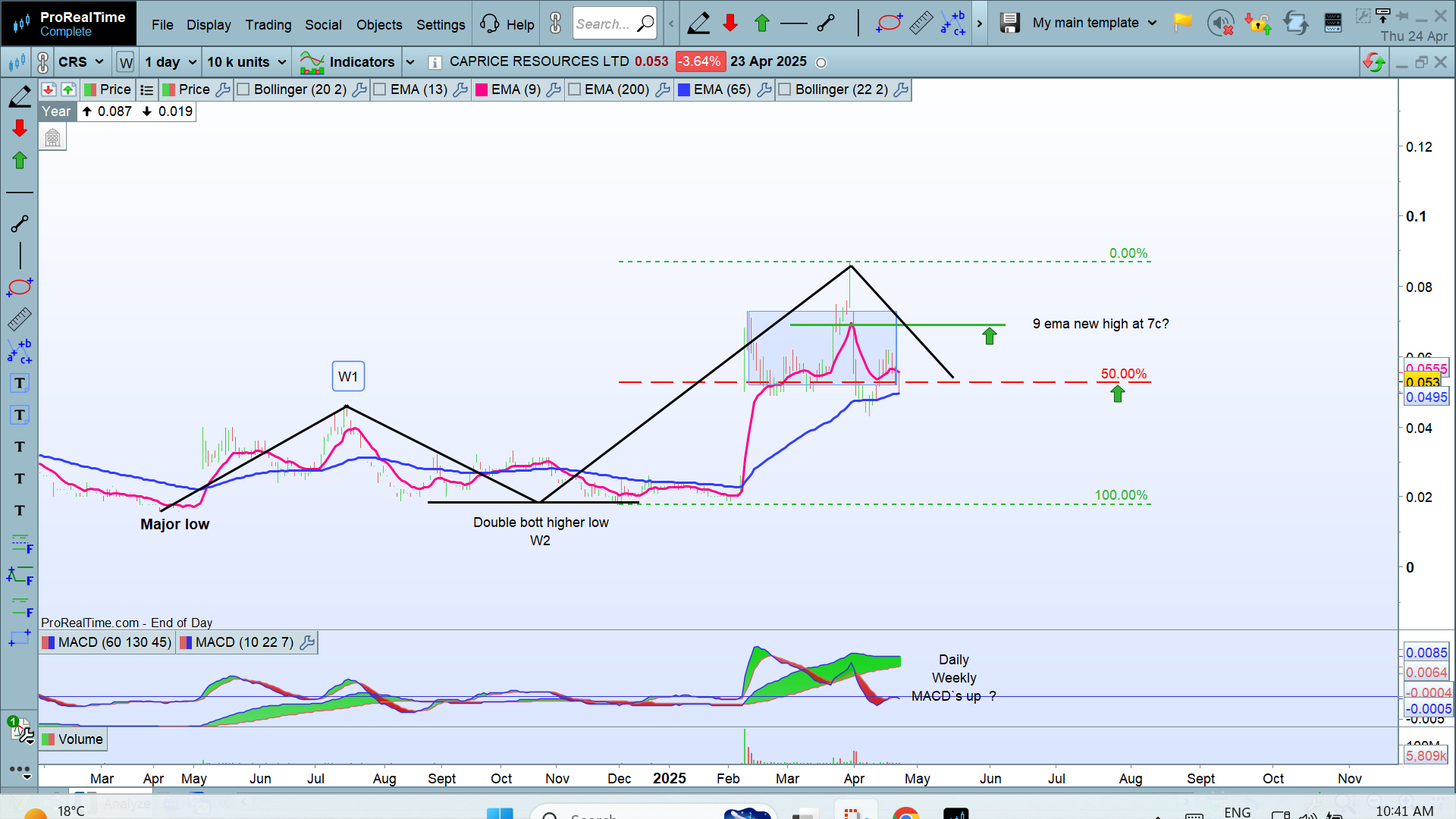Open the CRS ticker dropdown
This screenshot has width=1456, height=819.
(80, 62)
